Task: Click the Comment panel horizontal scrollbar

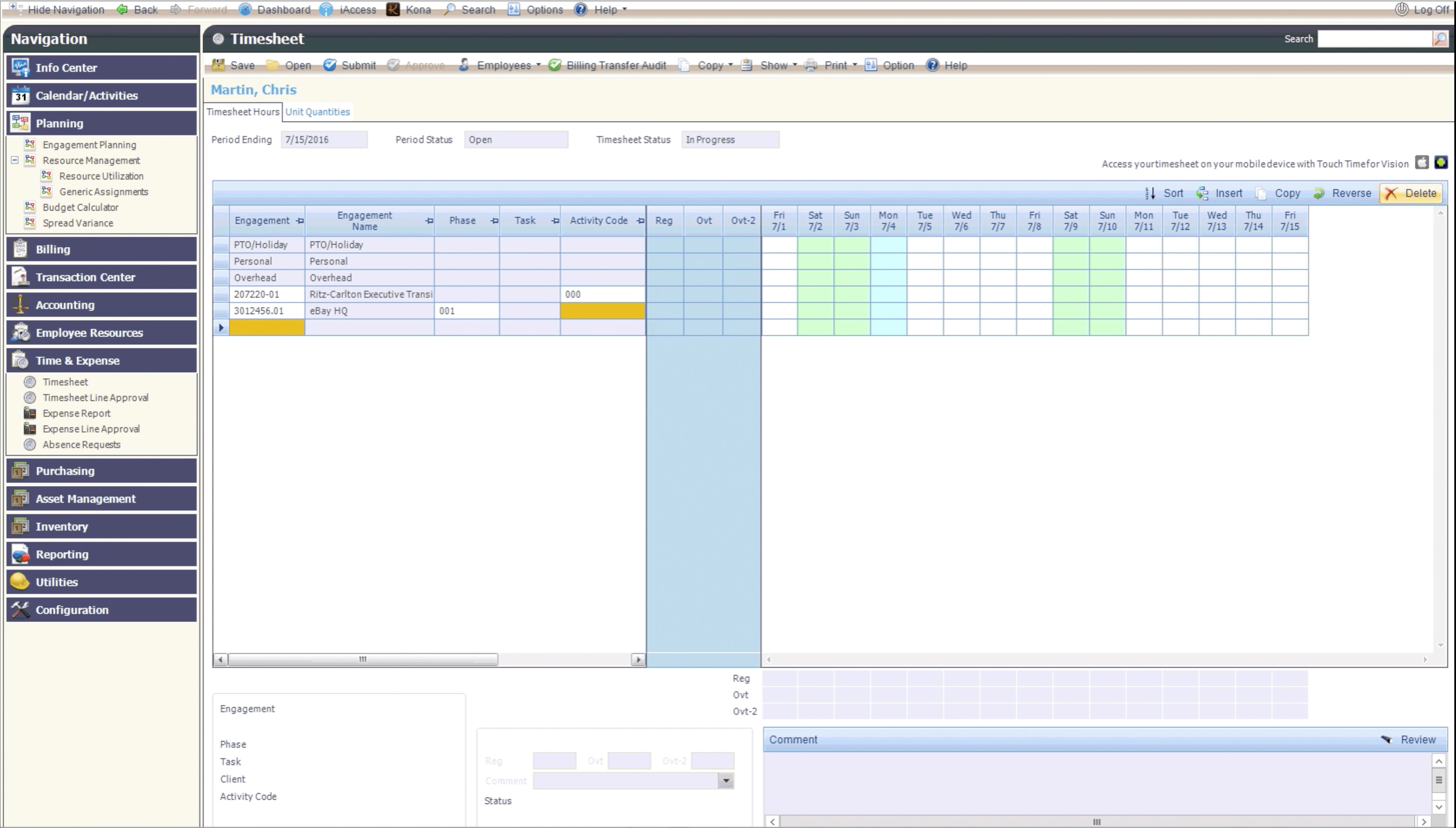Action: coord(1097,821)
